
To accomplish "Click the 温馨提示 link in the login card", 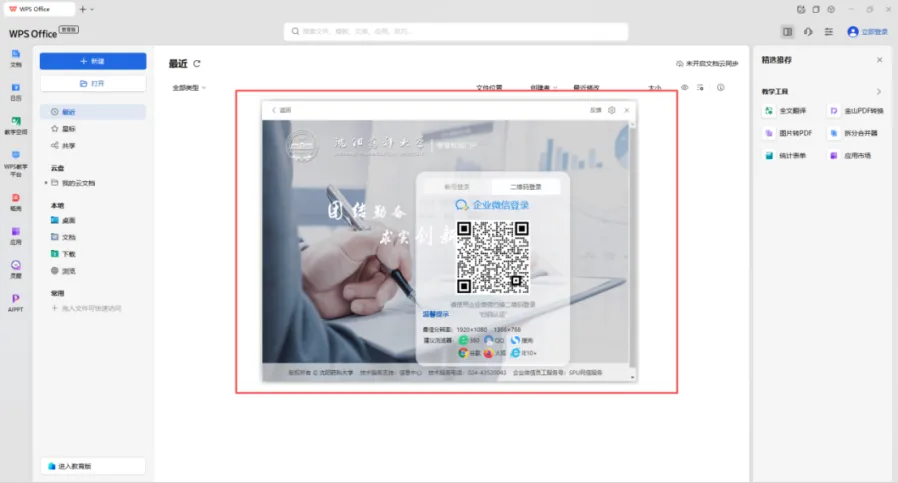I will [436, 314].
